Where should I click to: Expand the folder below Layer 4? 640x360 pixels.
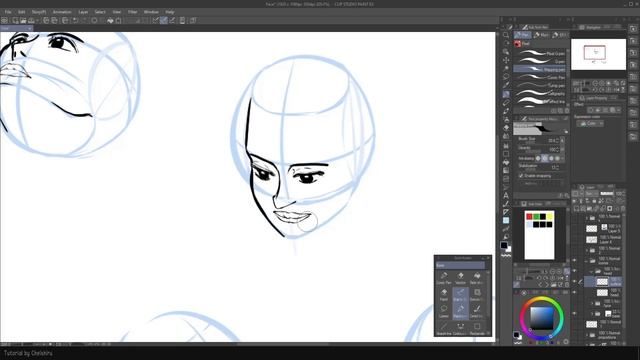pyautogui.click(x=587, y=250)
